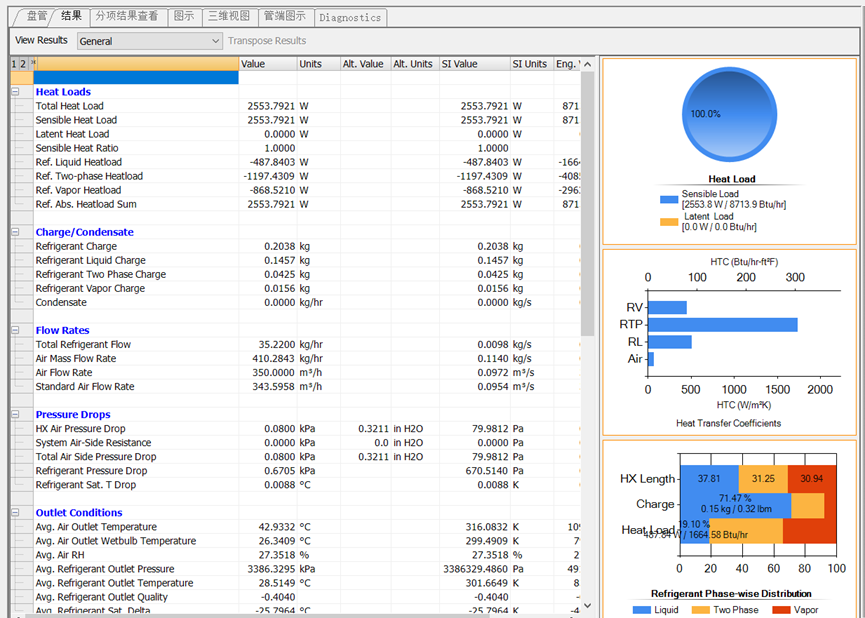Click the Sensible Load legend swatch
865x618 pixels.
pos(669,200)
